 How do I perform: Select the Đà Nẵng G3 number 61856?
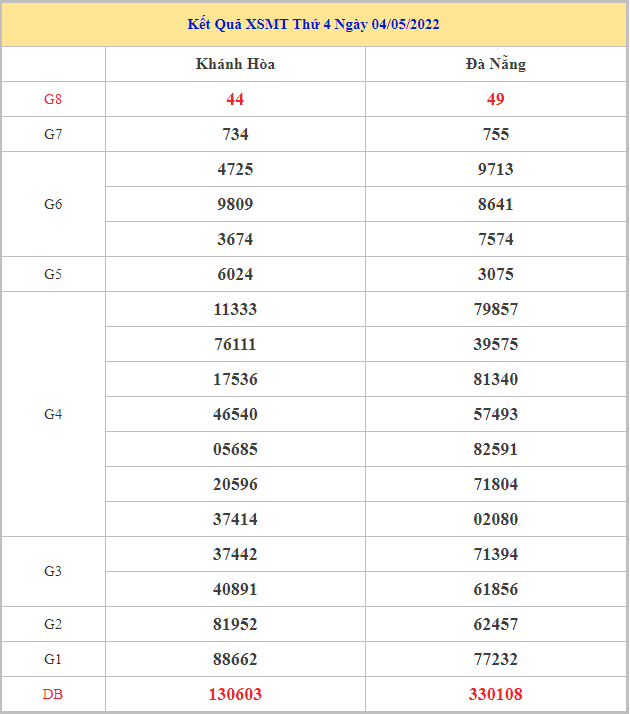[x=495, y=589]
